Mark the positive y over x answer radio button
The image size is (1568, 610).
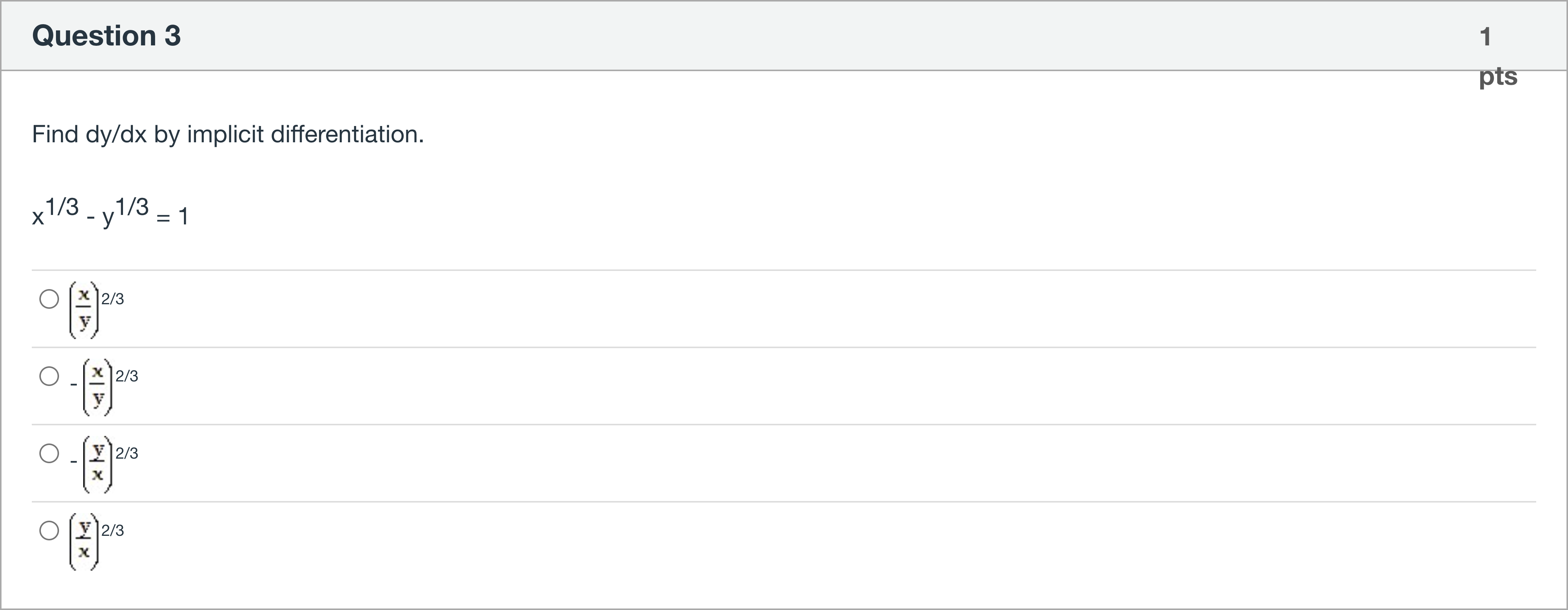point(49,531)
